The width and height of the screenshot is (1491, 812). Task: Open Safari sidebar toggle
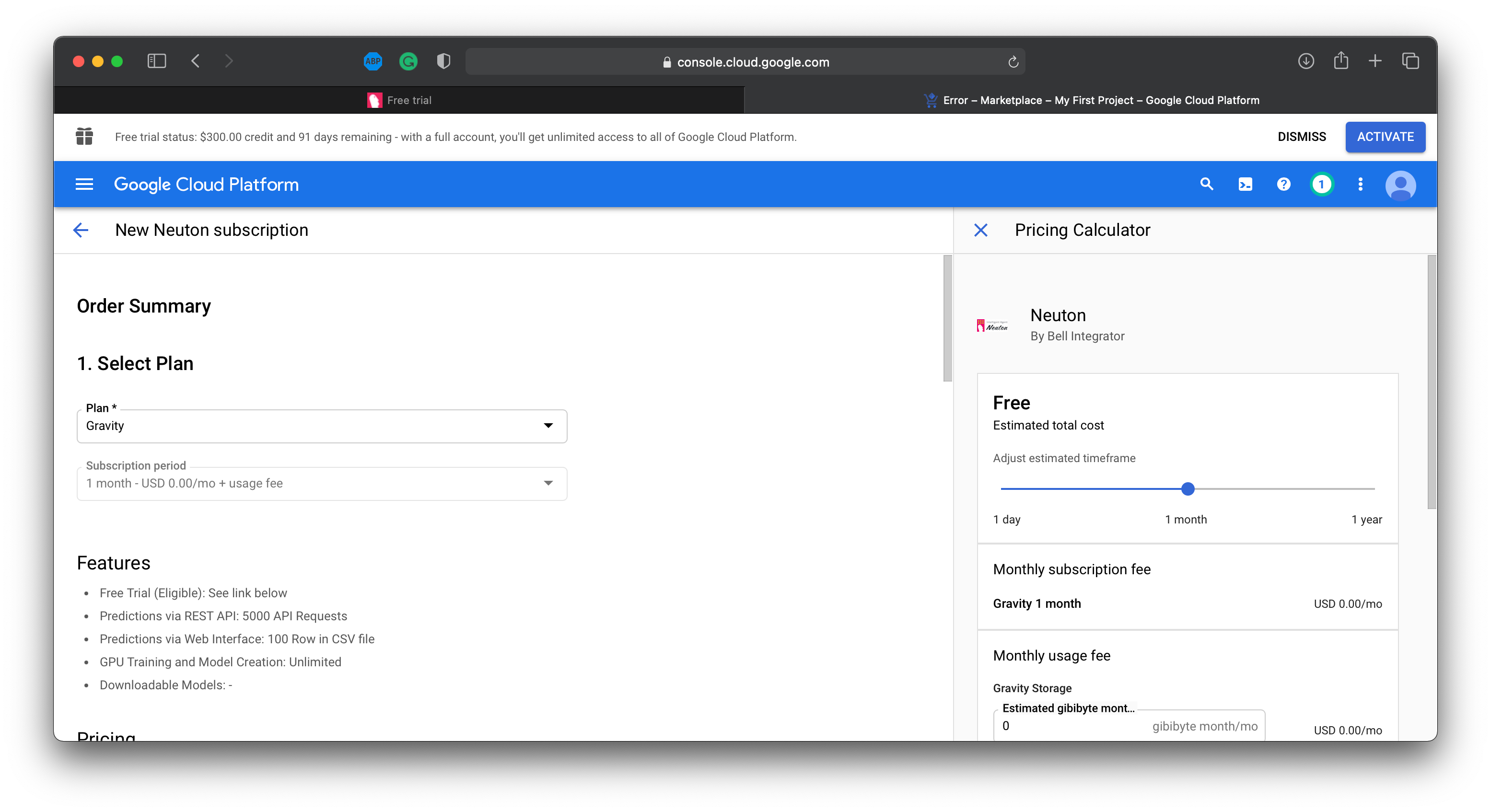coord(156,61)
